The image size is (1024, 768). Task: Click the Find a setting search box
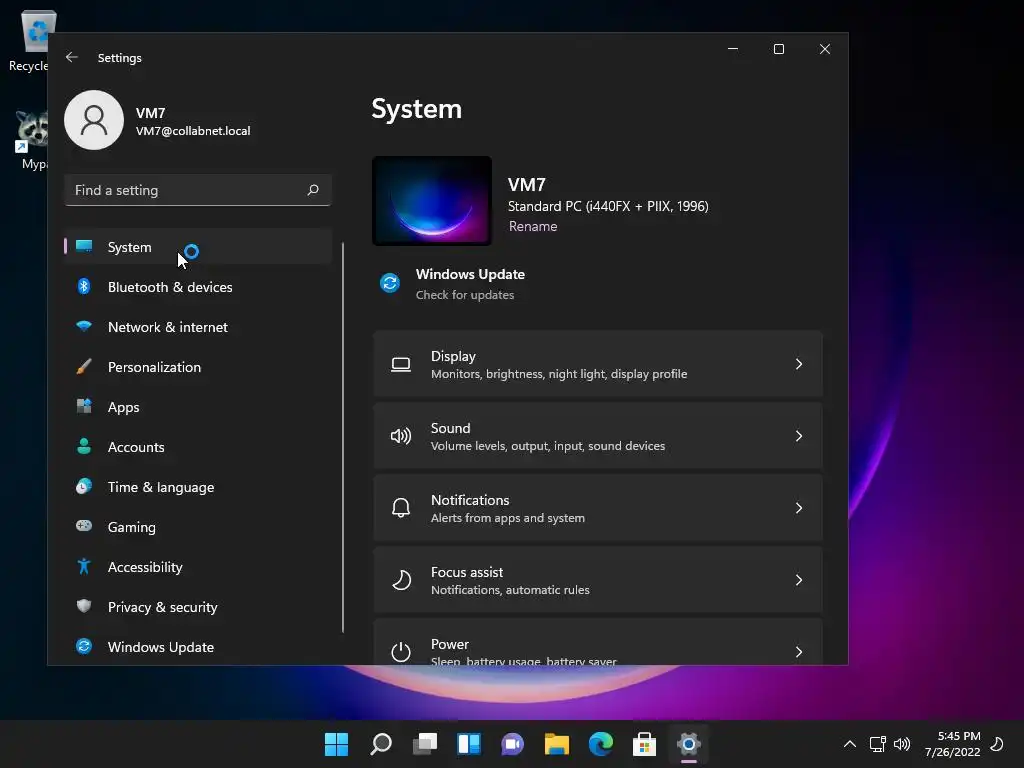198,189
